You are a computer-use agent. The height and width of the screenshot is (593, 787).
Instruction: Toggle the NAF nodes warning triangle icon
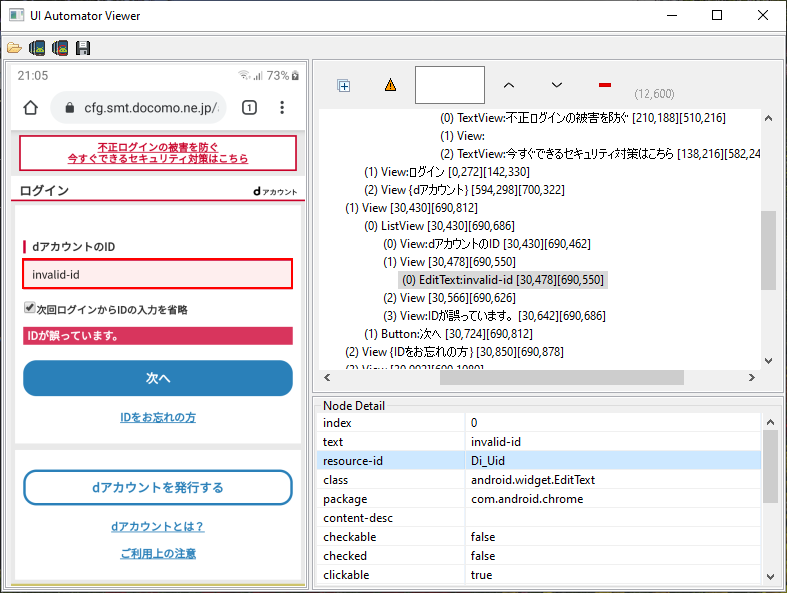(x=390, y=85)
